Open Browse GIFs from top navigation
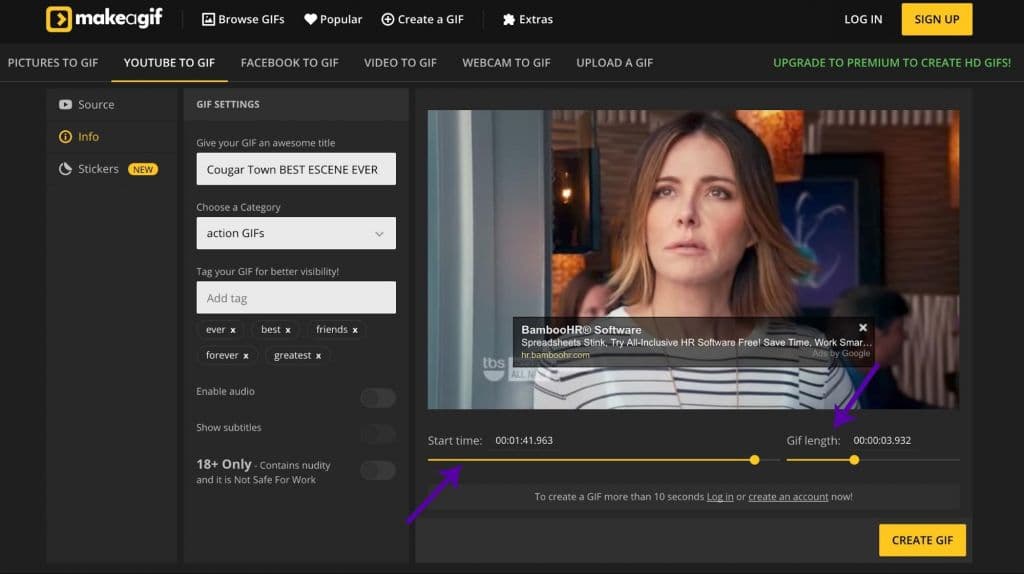Screen dimensions: 1024x574 point(243,20)
